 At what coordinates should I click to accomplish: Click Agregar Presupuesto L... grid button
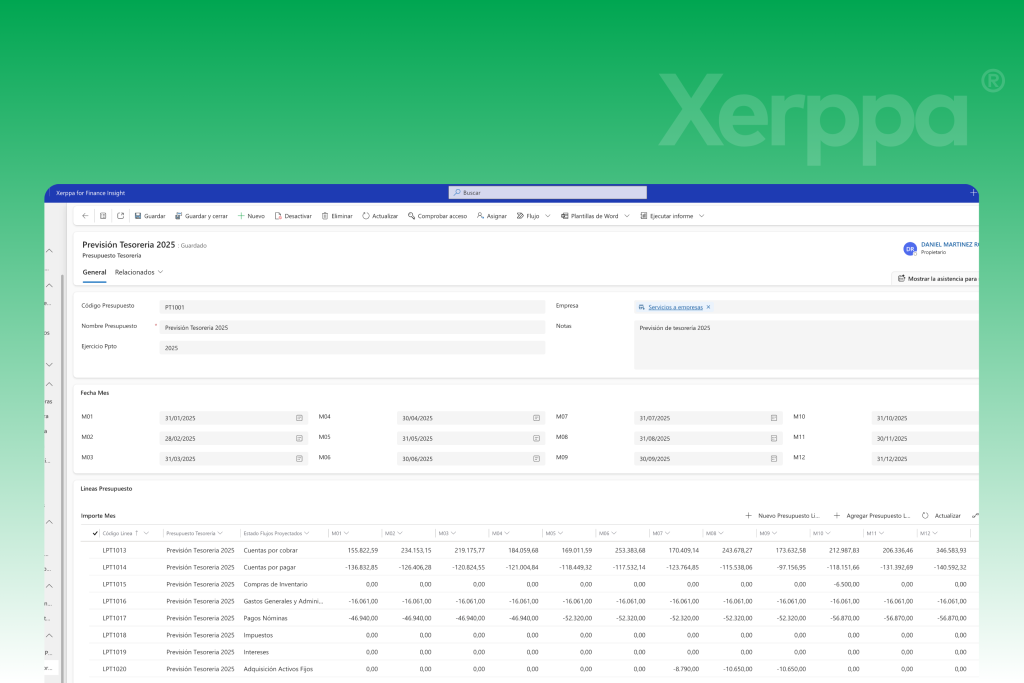click(x=872, y=516)
